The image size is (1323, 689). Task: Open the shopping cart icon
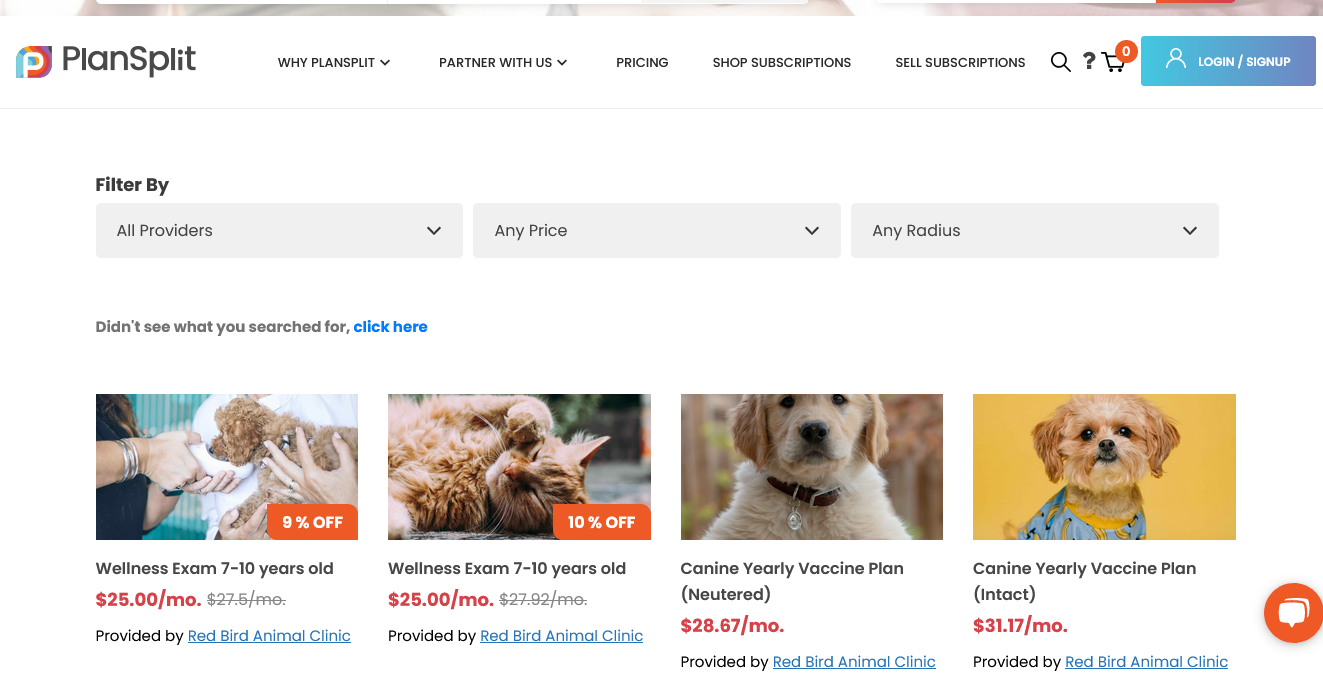click(x=1113, y=63)
